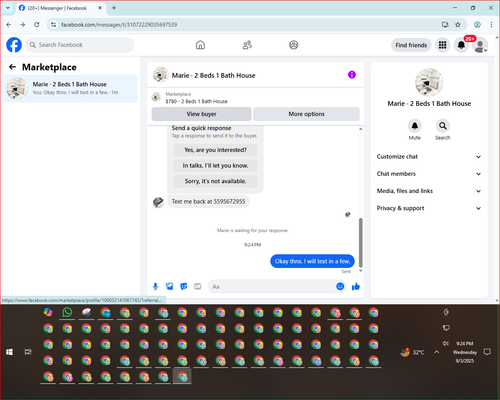Expand the Media, files and links section
The height and width of the screenshot is (400, 500).
(x=429, y=191)
